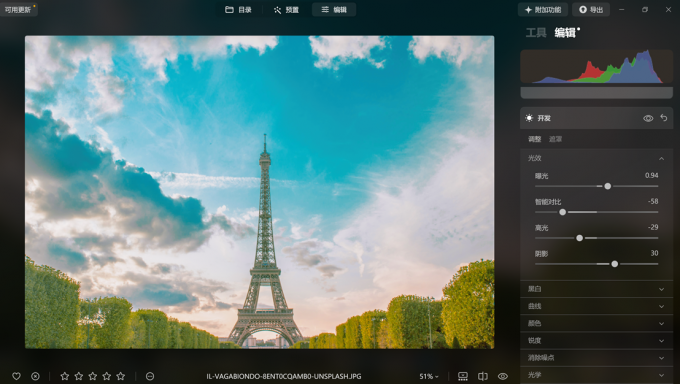Click the 高光 label text
This screenshot has width=680, height=384.
pos(542,227)
